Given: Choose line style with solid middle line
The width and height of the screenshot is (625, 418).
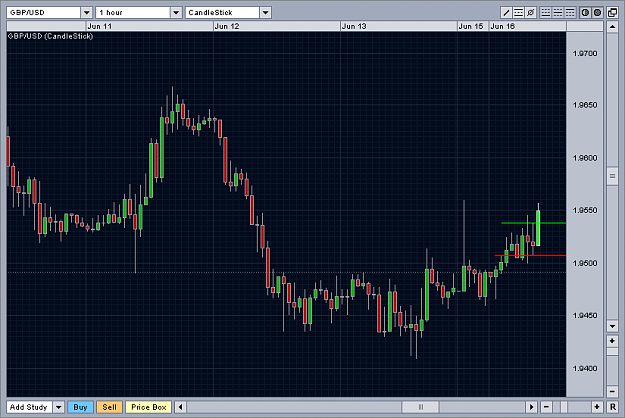Looking at the screenshot, I should (x=558, y=12).
